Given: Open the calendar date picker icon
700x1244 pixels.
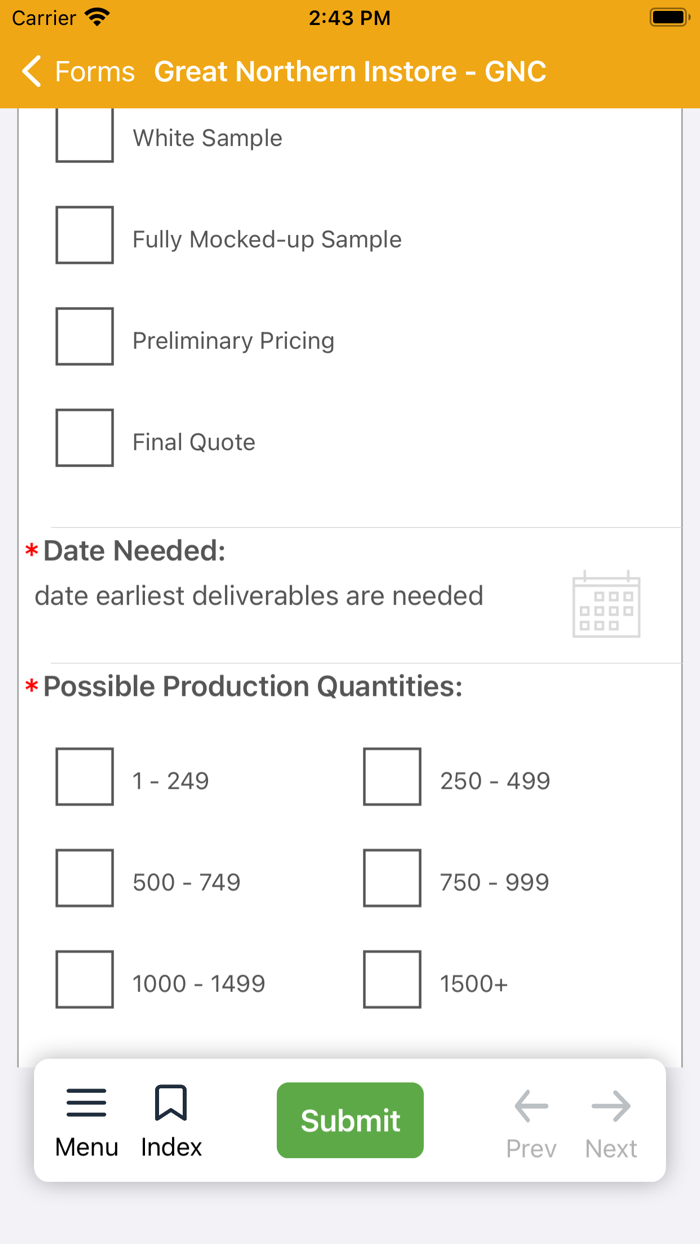Looking at the screenshot, I should [606, 604].
